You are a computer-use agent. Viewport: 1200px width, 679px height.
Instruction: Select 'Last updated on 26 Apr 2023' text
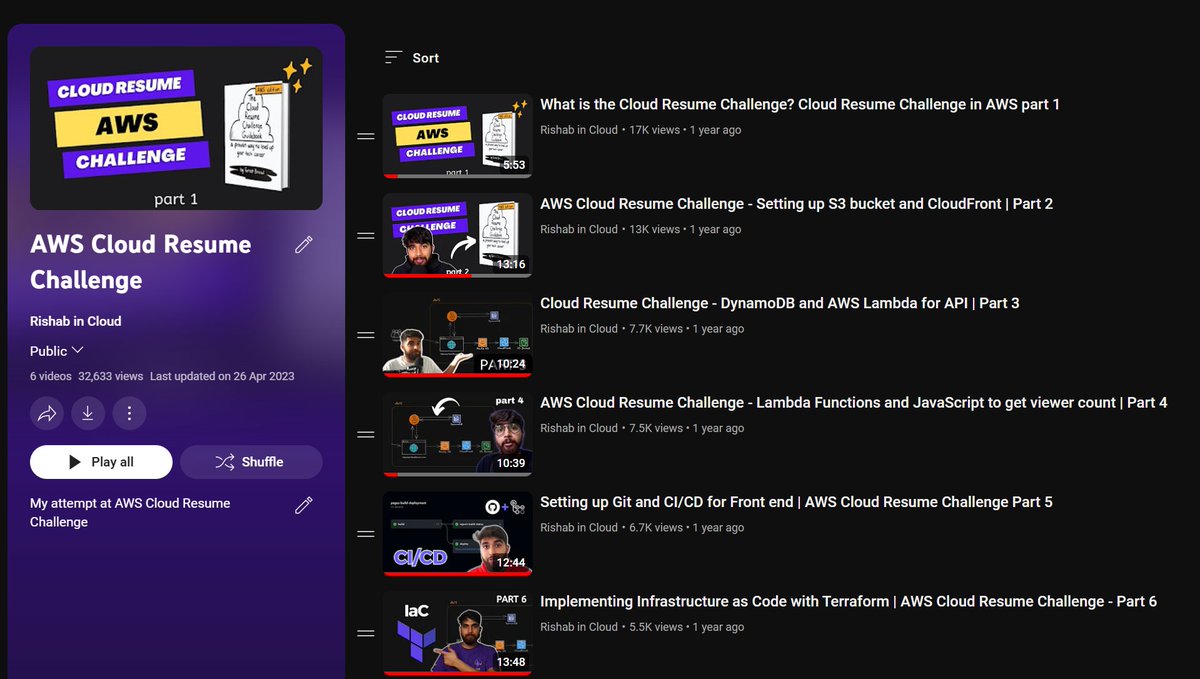222,377
